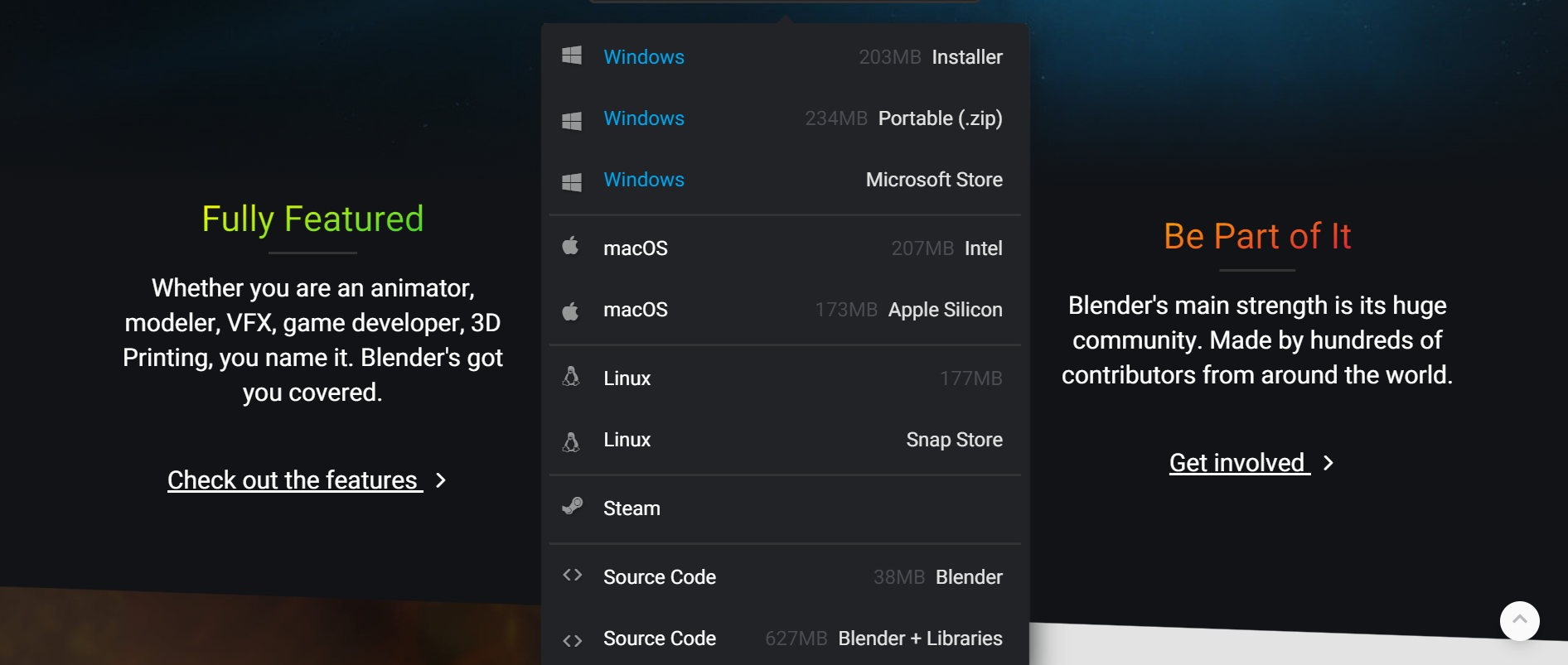The height and width of the screenshot is (665, 1568).
Task: Choose the macOS Intel download
Action: click(785, 248)
